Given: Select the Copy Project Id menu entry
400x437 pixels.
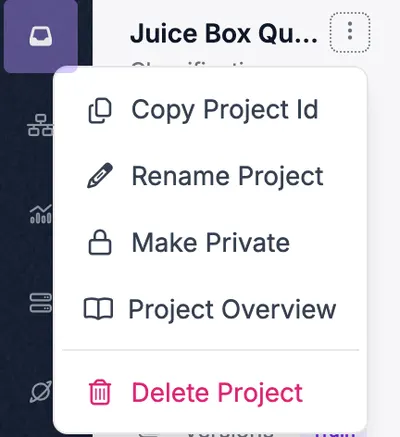Looking at the screenshot, I should (210, 110).
